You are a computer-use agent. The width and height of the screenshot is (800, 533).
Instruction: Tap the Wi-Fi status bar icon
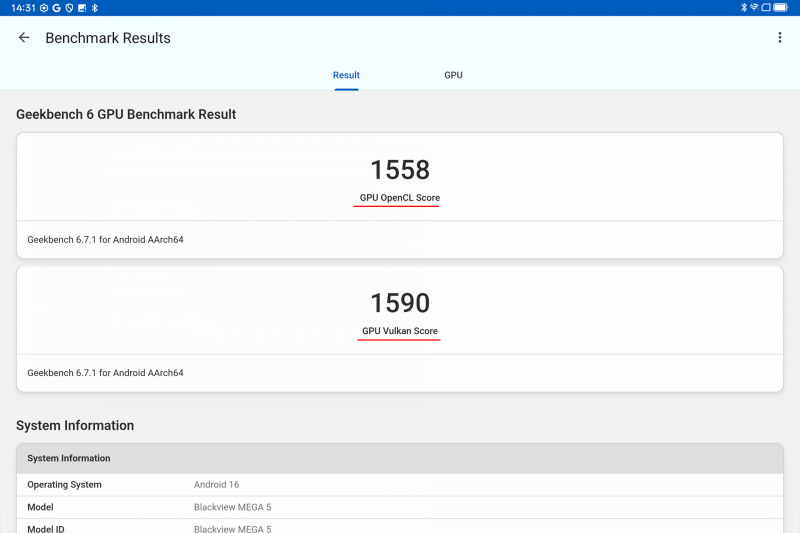pyautogui.click(x=754, y=7)
